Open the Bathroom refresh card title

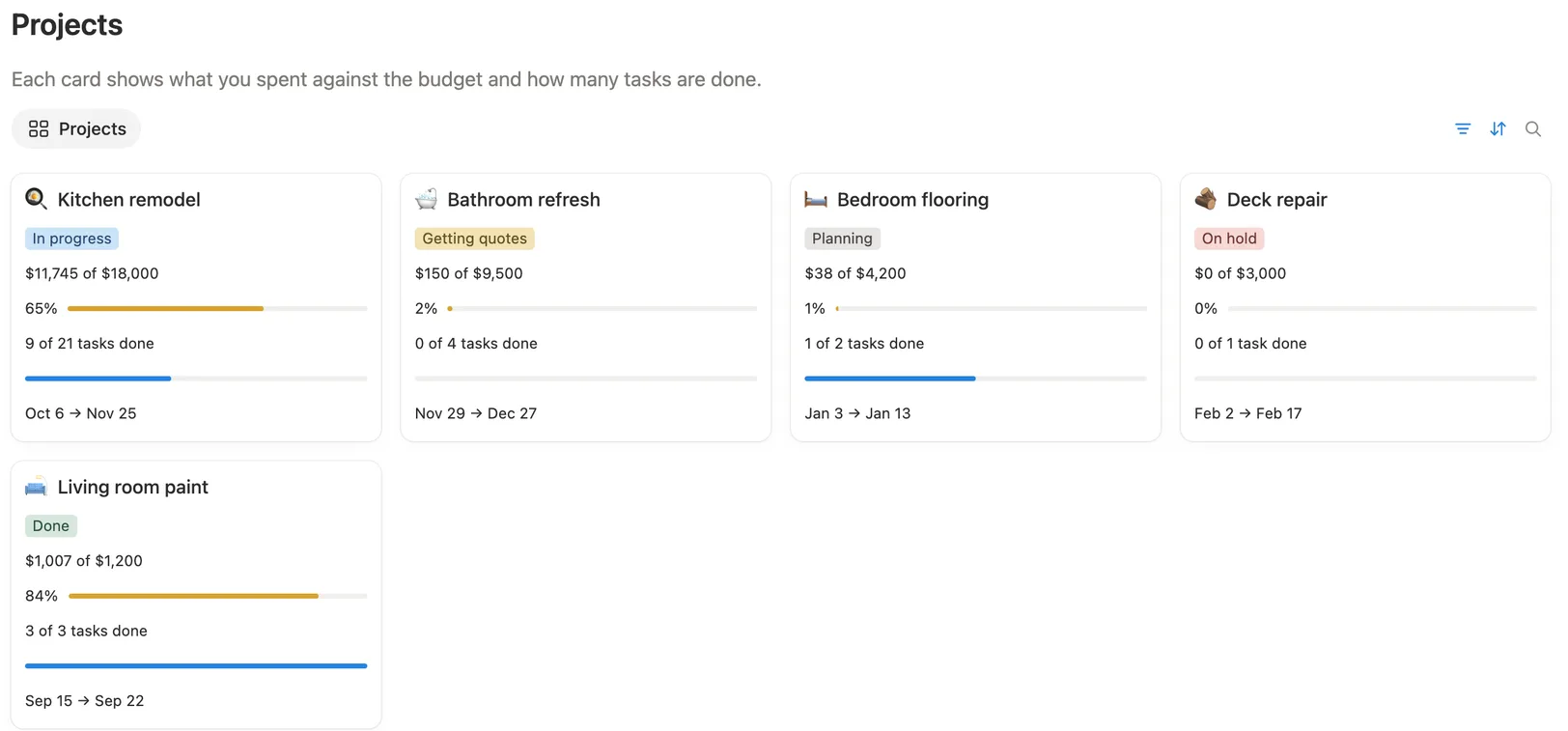523,200
